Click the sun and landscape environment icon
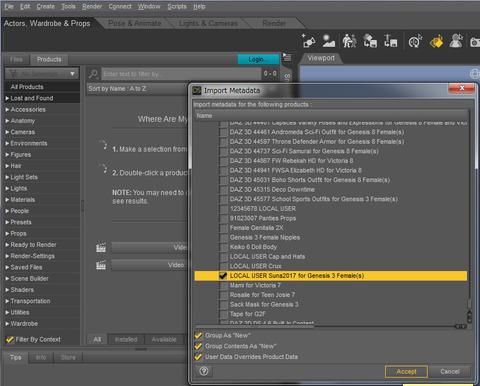 (329, 41)
